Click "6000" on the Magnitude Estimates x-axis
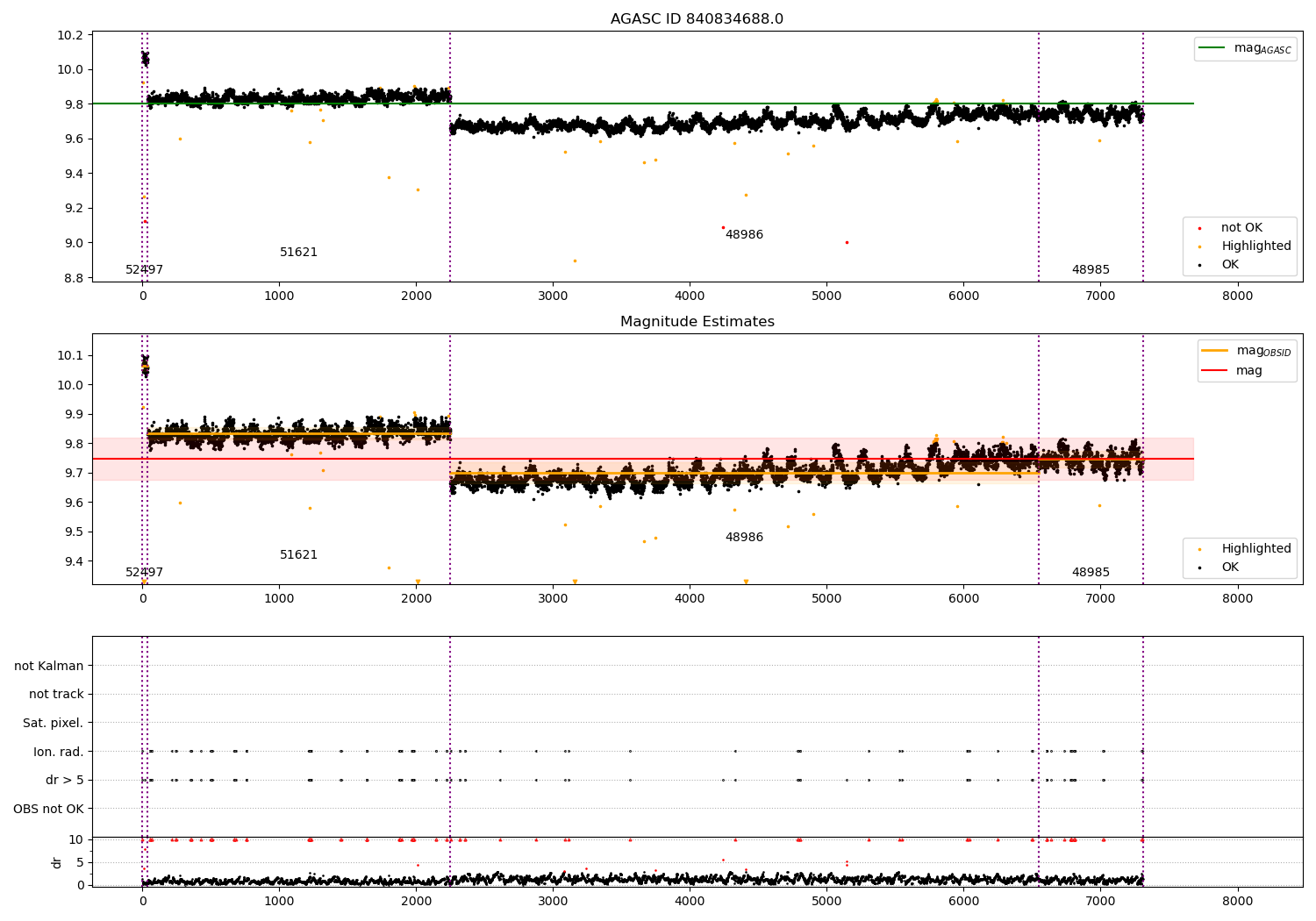Screen dimensions: 1316x921 (963, 599)
